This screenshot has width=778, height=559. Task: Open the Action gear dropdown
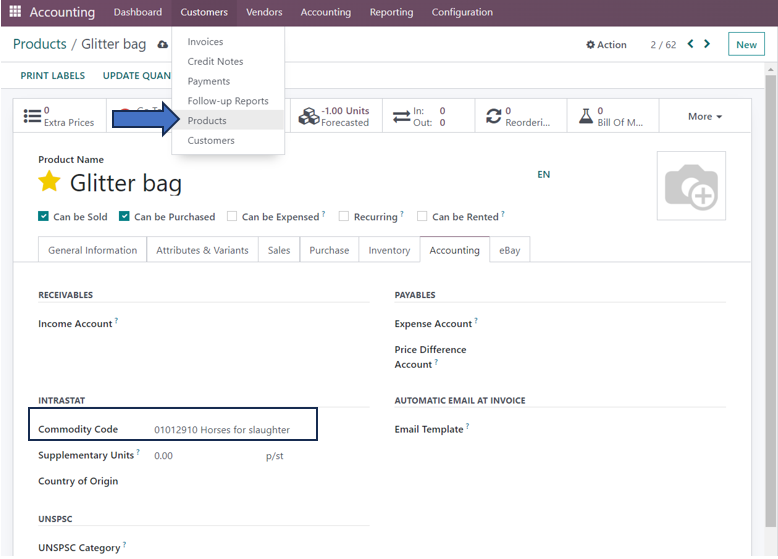606,45
